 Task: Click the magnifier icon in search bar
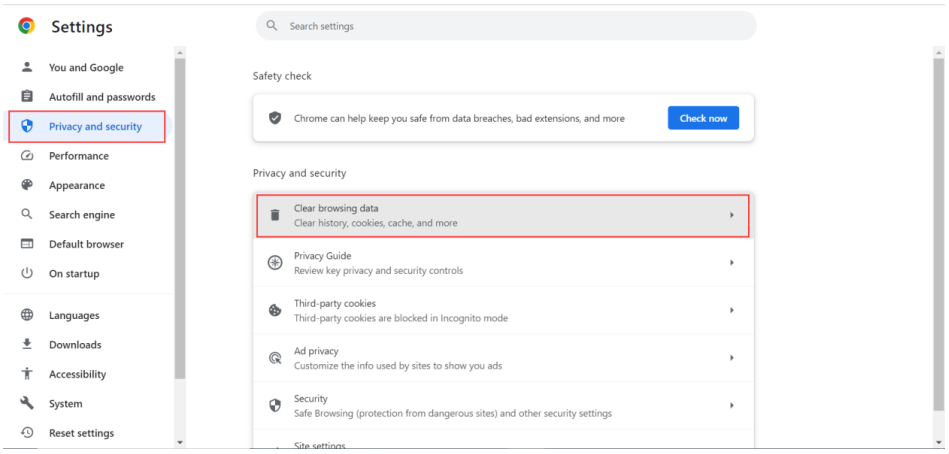click(x=272, y=26)
